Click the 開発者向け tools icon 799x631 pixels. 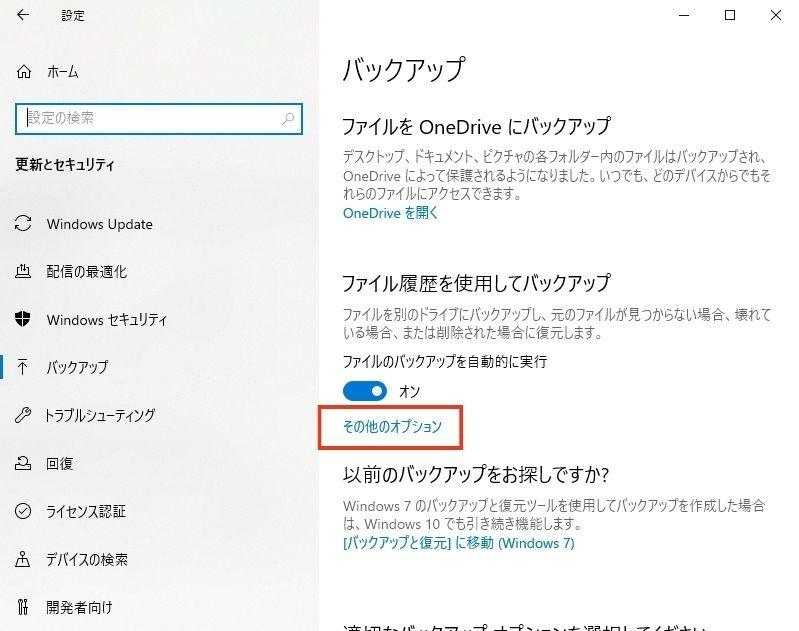tap(23, 607)
